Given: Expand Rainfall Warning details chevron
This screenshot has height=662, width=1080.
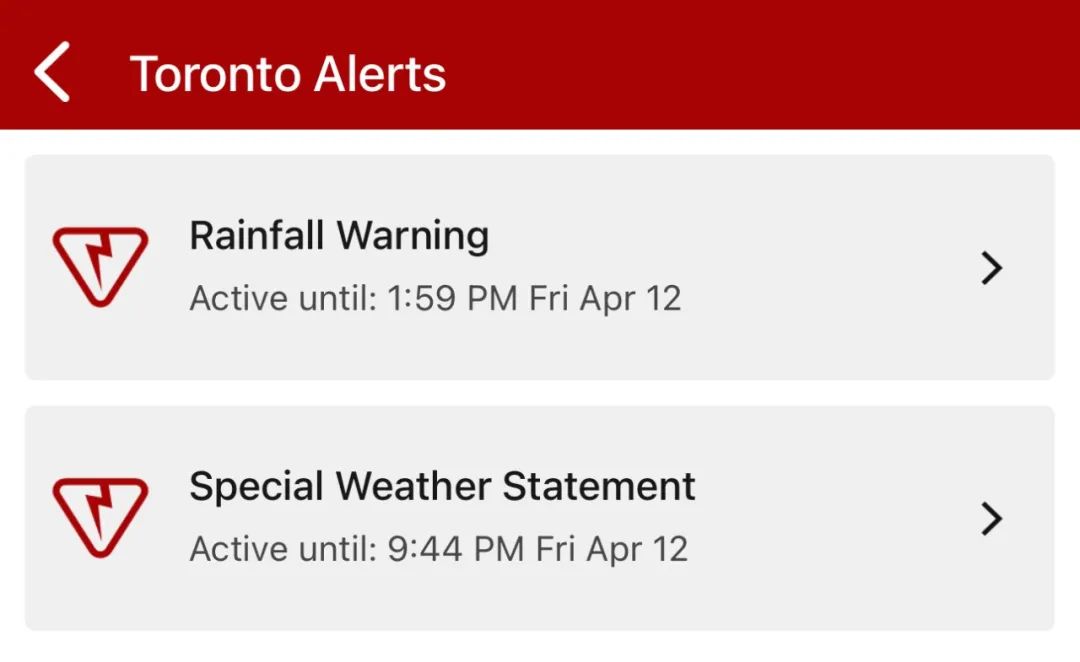Looking at the screenshot, I should (x=991, y=268).
